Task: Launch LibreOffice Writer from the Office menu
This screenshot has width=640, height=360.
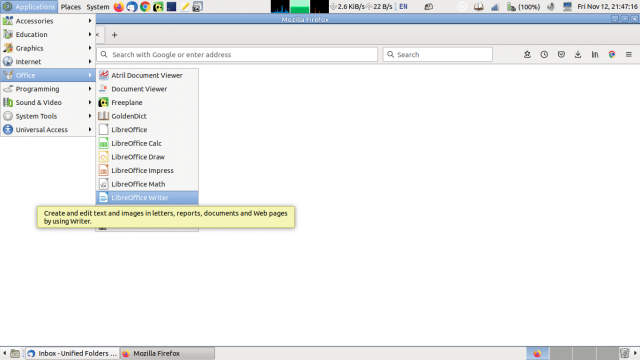Action: pos(147,198)
